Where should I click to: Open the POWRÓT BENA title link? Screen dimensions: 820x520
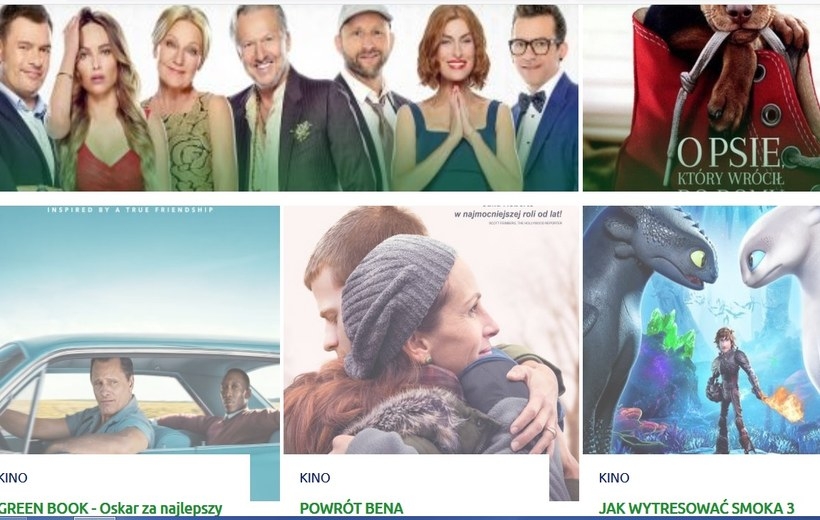pyautogui.click(x=351, y=508)
